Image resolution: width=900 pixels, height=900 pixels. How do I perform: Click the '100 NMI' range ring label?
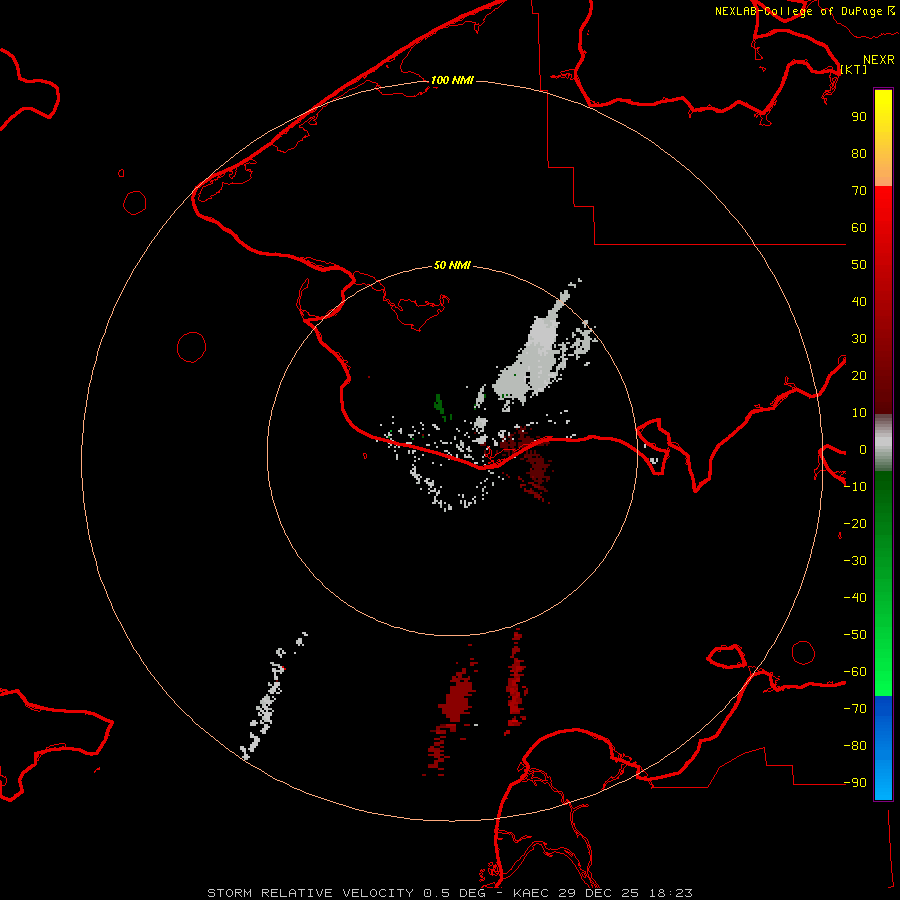[452, 80]
